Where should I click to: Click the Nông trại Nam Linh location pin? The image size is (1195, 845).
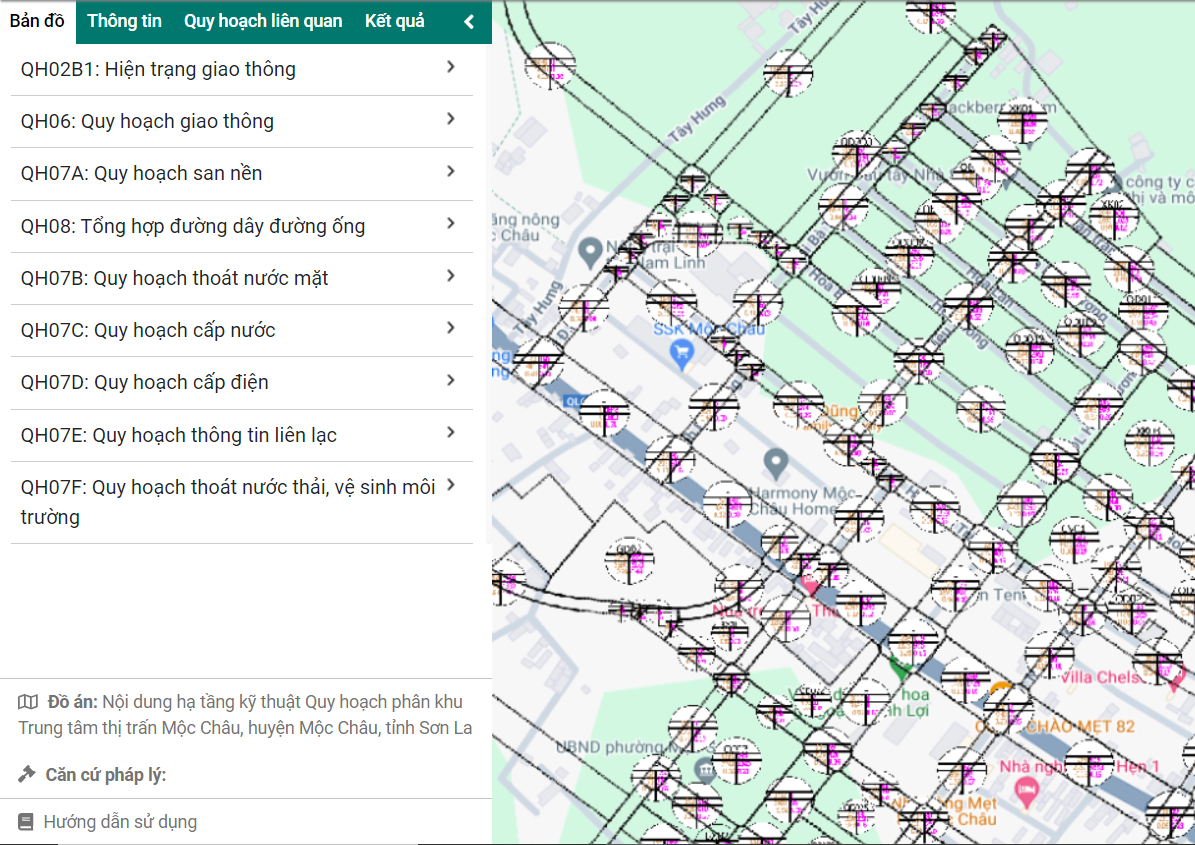tap(590, 248)
